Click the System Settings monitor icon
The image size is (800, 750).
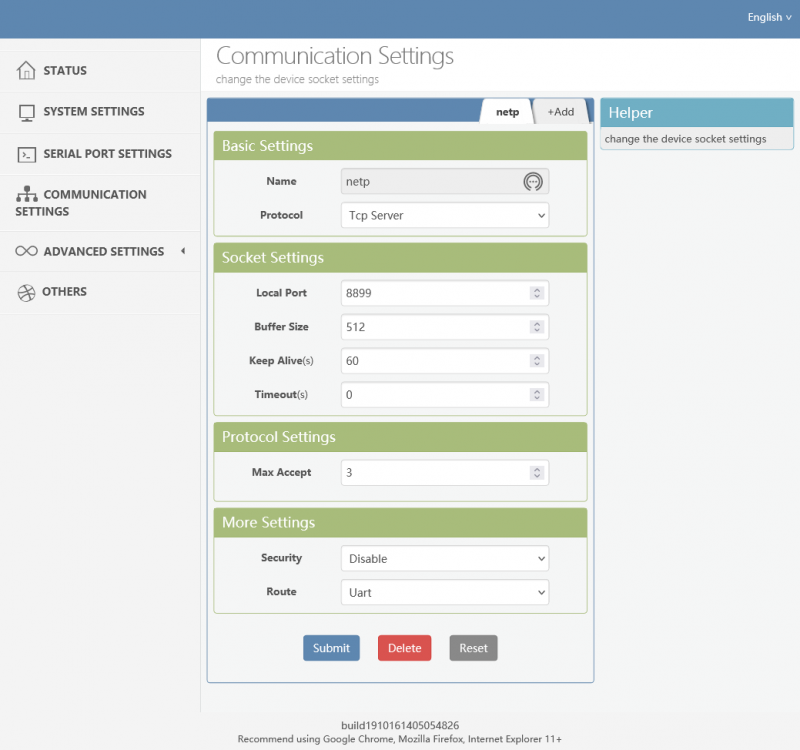(27, 112)
